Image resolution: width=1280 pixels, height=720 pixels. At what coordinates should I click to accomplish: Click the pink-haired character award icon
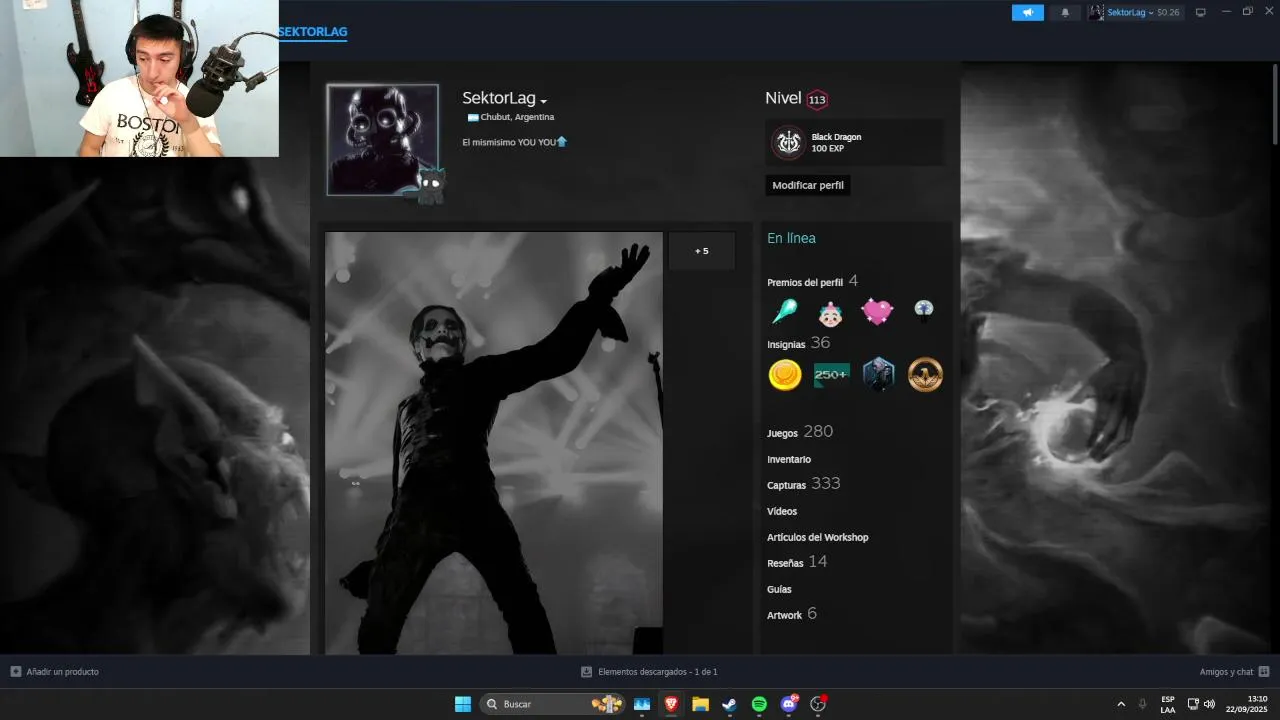click(830, 313)
